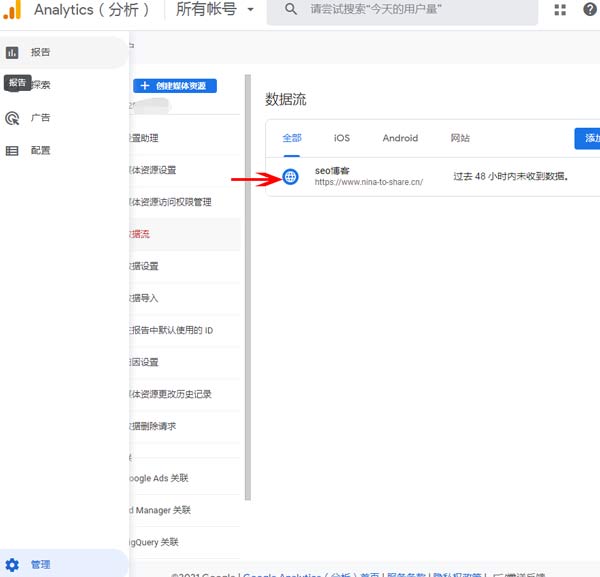Click the search magnifier icon
Viewport: 600px width, 577px height.
coord(291,9)
